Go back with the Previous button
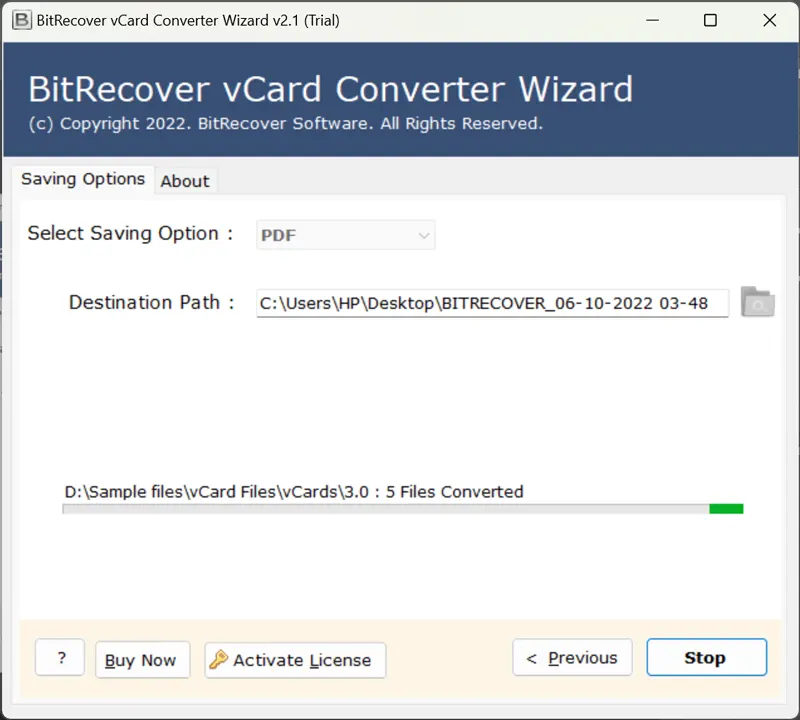The height and width of the screenshot is (720, 800). point(572,657)
